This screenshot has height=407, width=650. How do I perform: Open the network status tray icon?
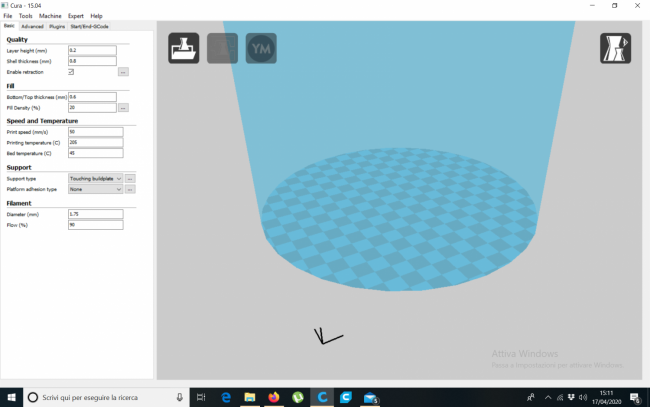(x=560, y=397)
